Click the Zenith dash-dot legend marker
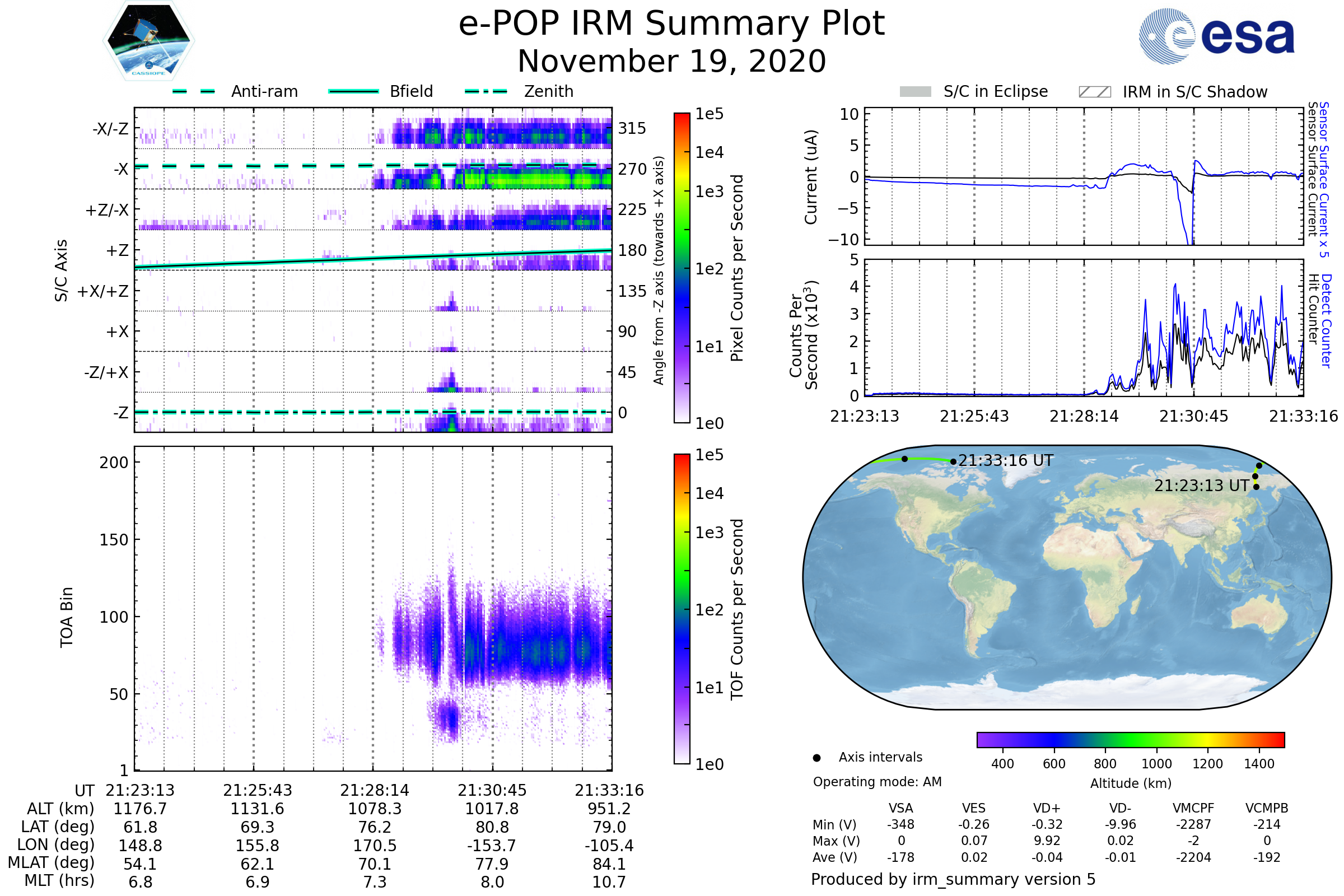Screen dimensions: 1344x896 tap(486, 91)
